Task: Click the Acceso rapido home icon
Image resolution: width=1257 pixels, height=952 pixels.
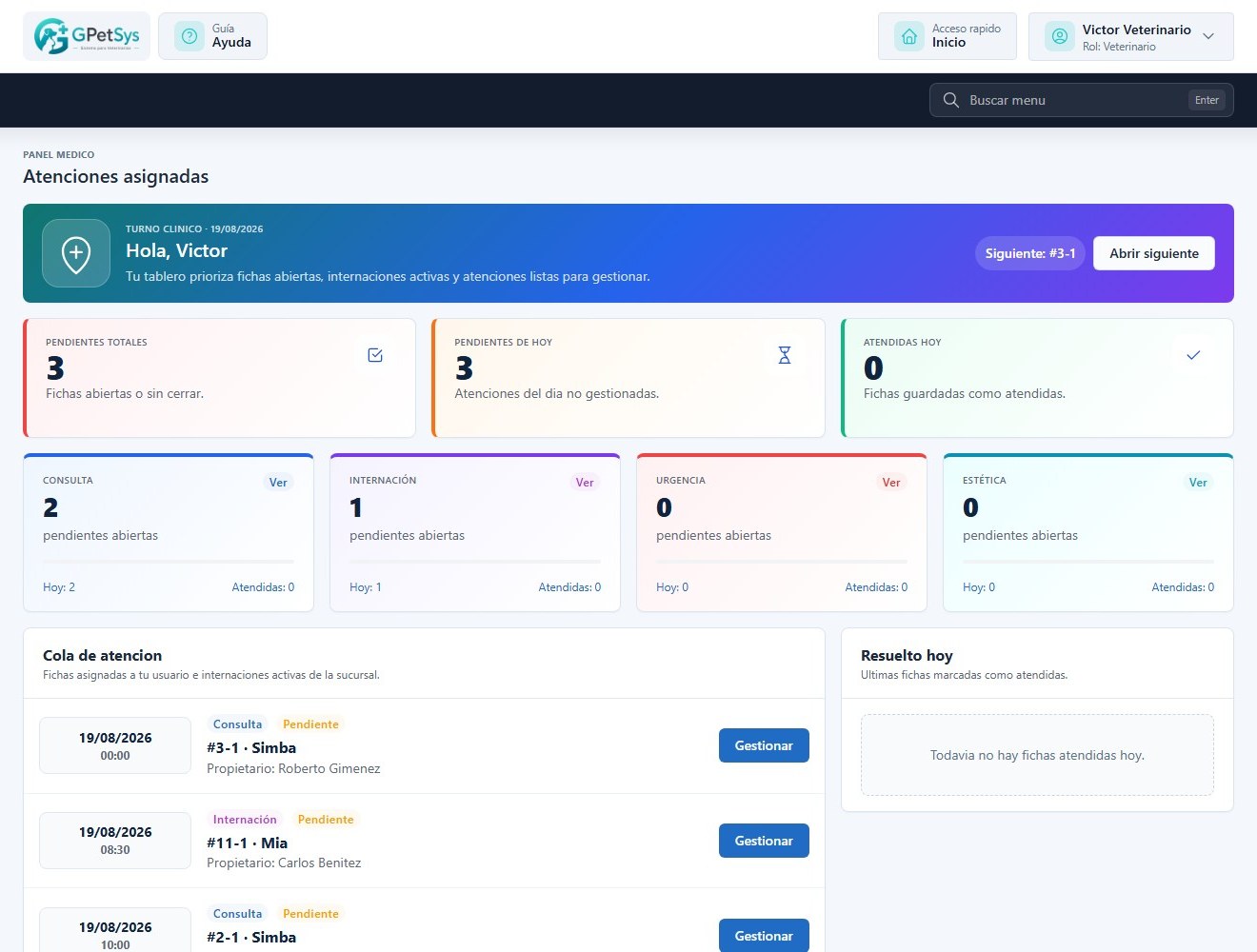Action: pyautogui.click(x=909, y=36)
